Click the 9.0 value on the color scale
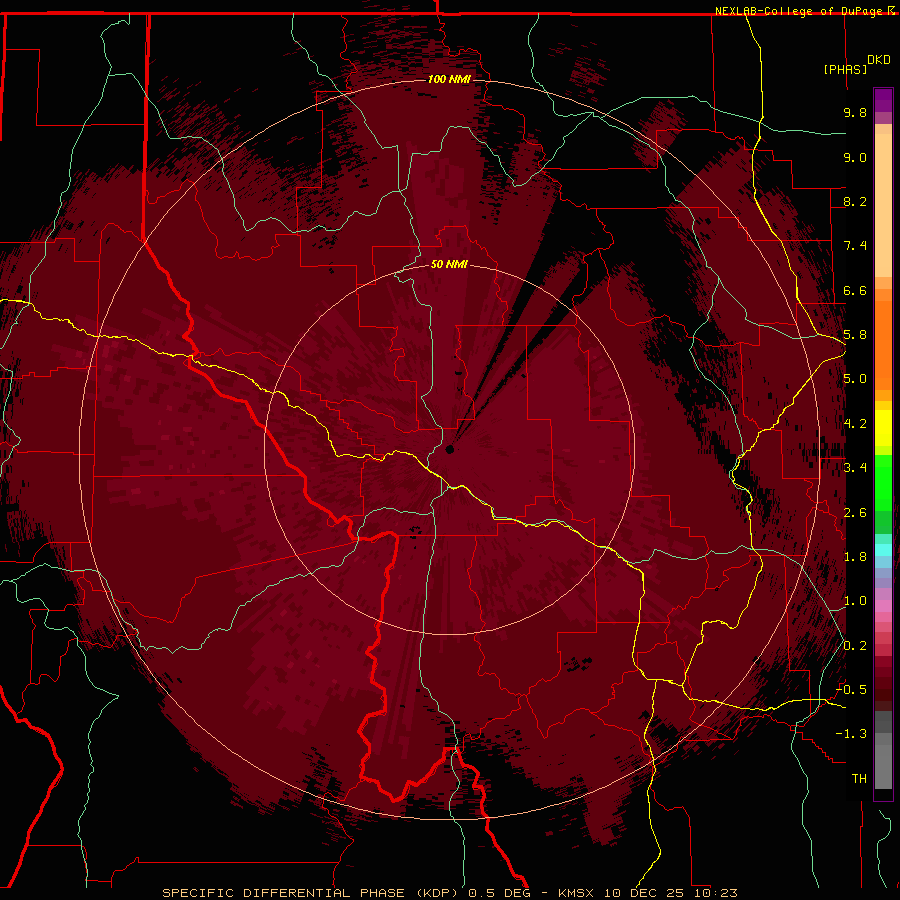This screenshot has width=900, height=900. click(855, 157)
